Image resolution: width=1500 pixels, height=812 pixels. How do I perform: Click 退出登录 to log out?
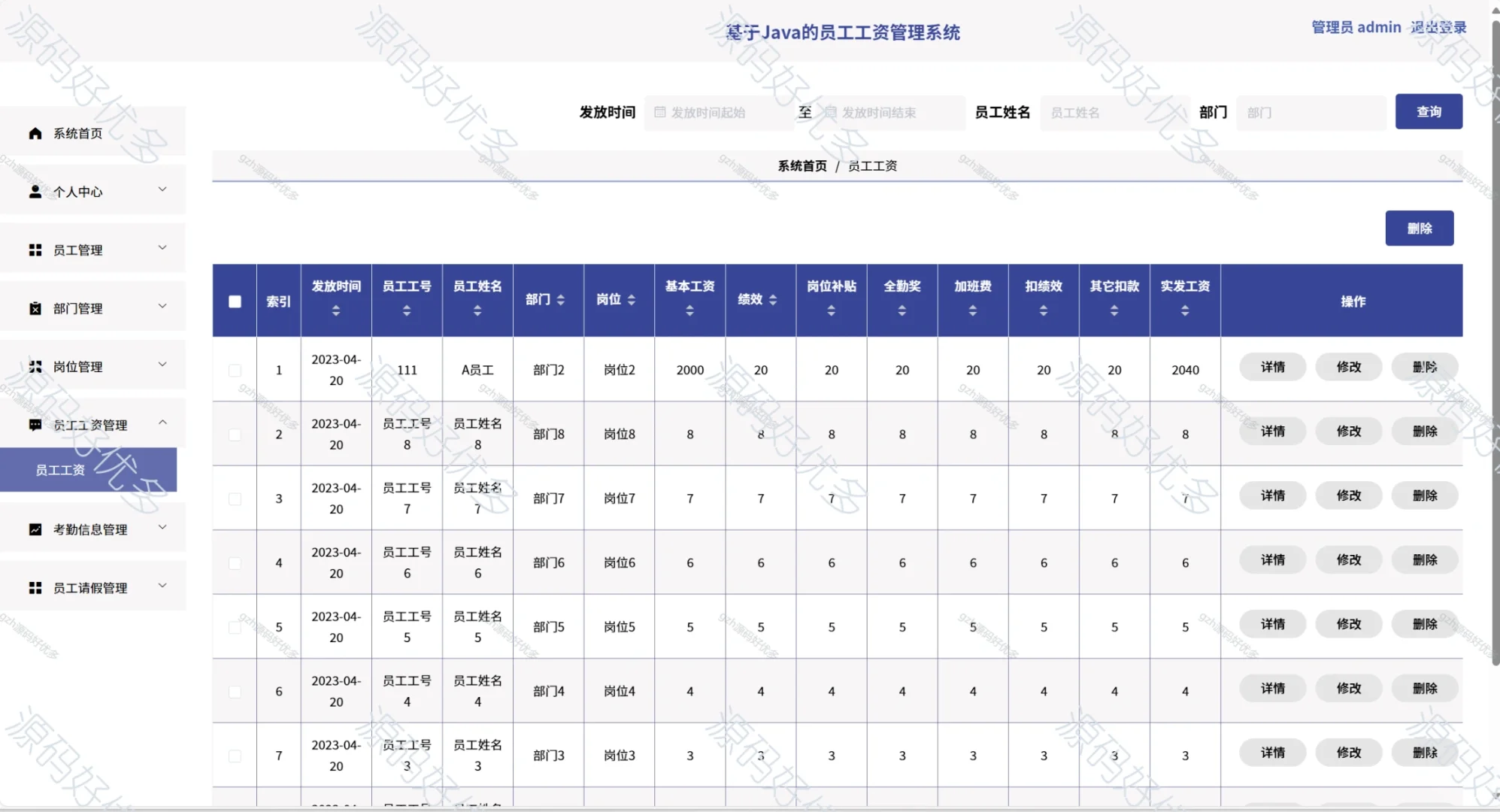point(1438,27)
